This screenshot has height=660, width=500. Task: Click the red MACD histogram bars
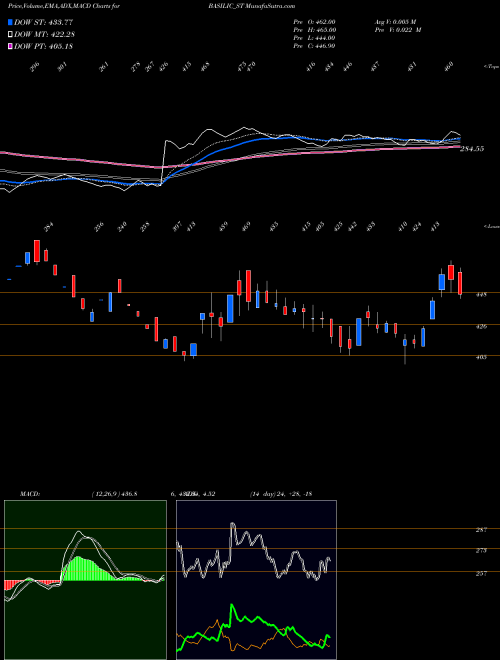pos(12,585)
